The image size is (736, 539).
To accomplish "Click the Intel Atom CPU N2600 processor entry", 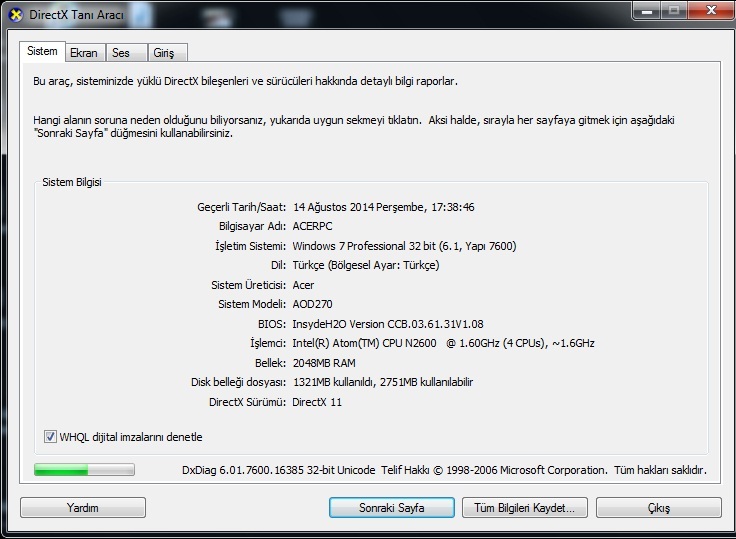I will (x=443, y=343).
